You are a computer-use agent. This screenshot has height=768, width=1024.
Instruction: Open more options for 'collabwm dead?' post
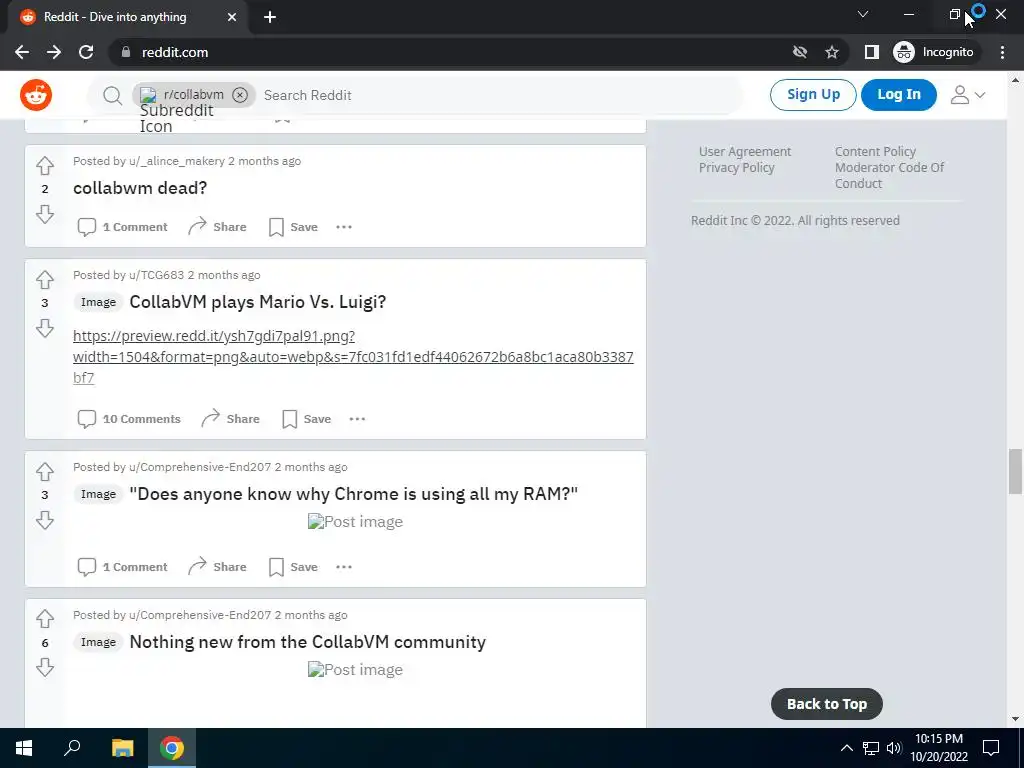tap(344, 227)
